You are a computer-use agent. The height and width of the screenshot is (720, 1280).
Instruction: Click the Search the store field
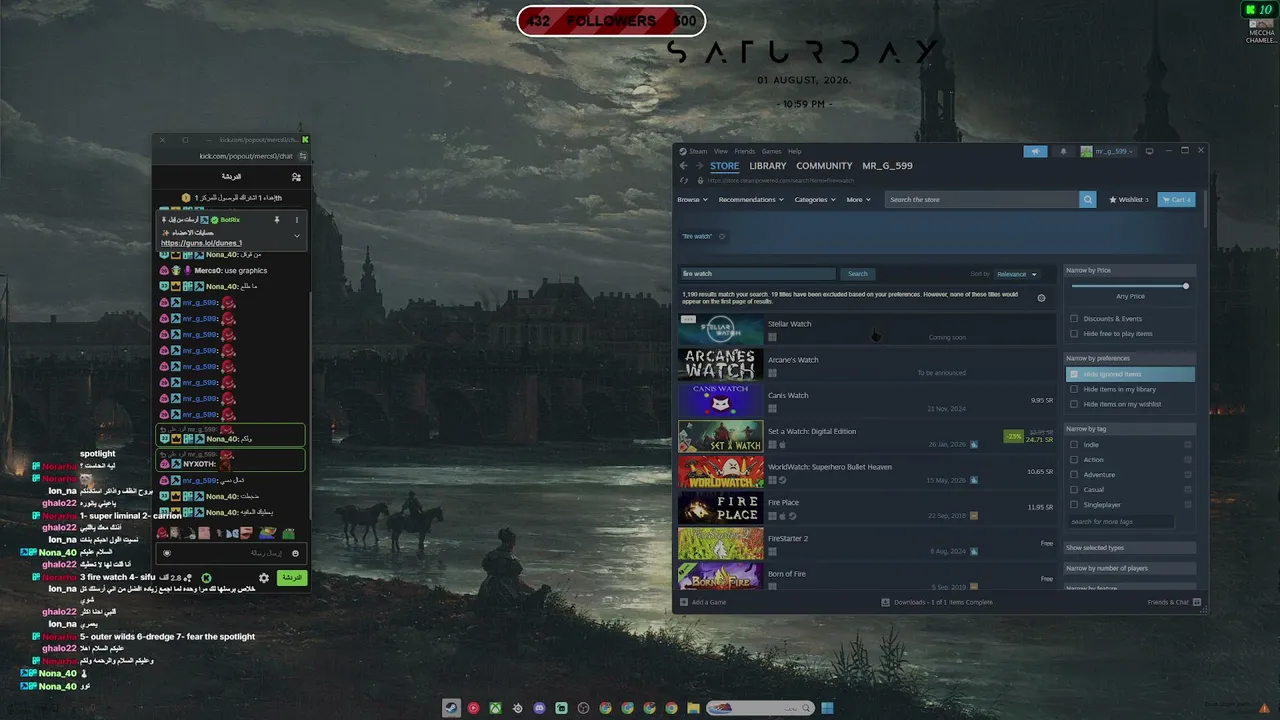[x=982, y=199]
